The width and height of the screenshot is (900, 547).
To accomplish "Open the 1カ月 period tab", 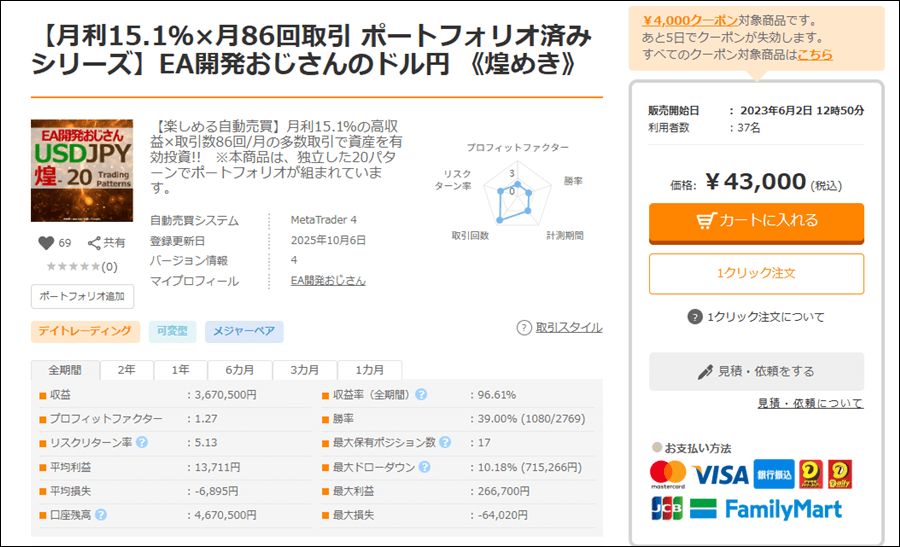I will tap(369, 369).
